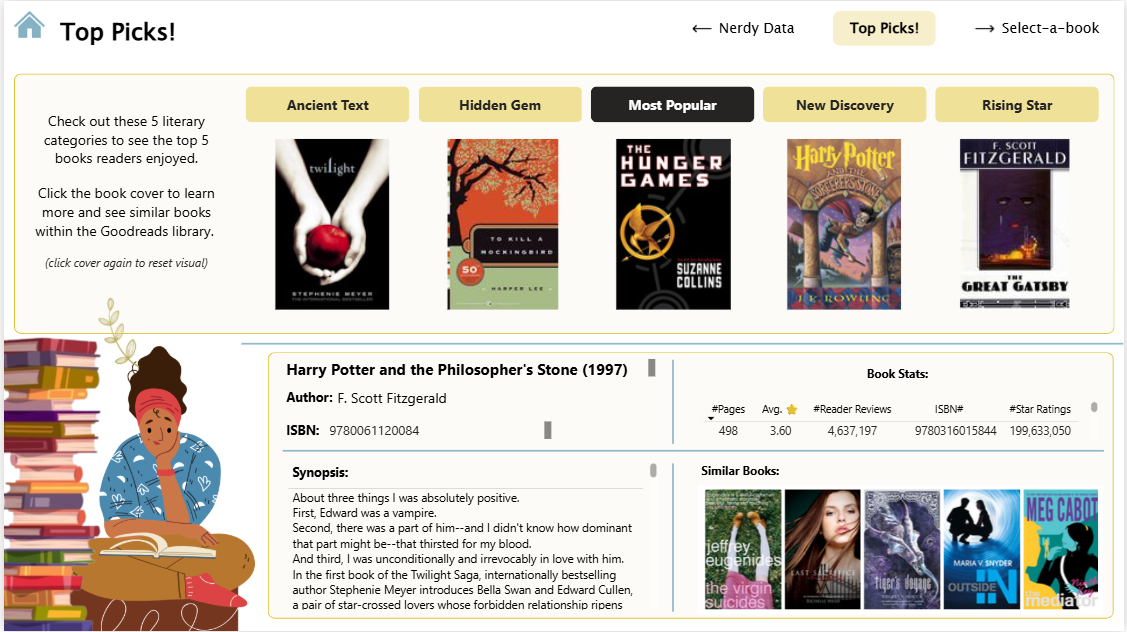The height and width of the screenshot is (632, 1127).
Task: Click the right arrow beside Select-a-book
Action: click(x=985, y=29)
